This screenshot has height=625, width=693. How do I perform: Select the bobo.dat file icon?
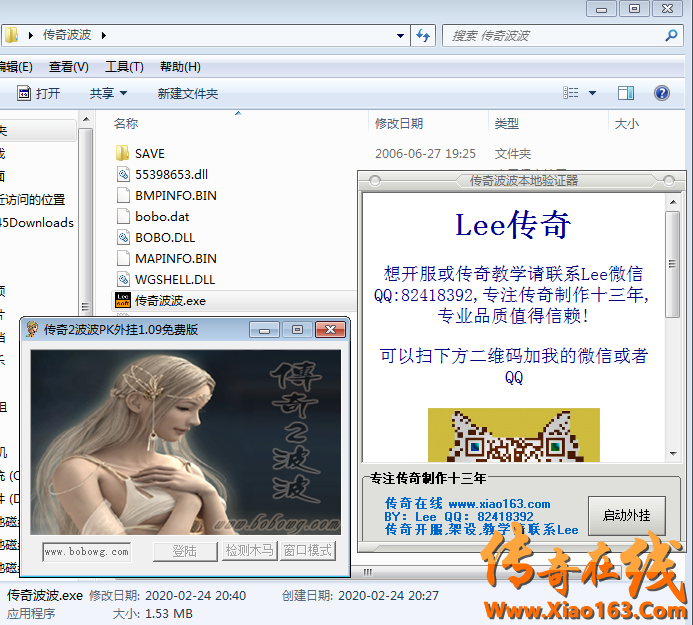[123, 217]
